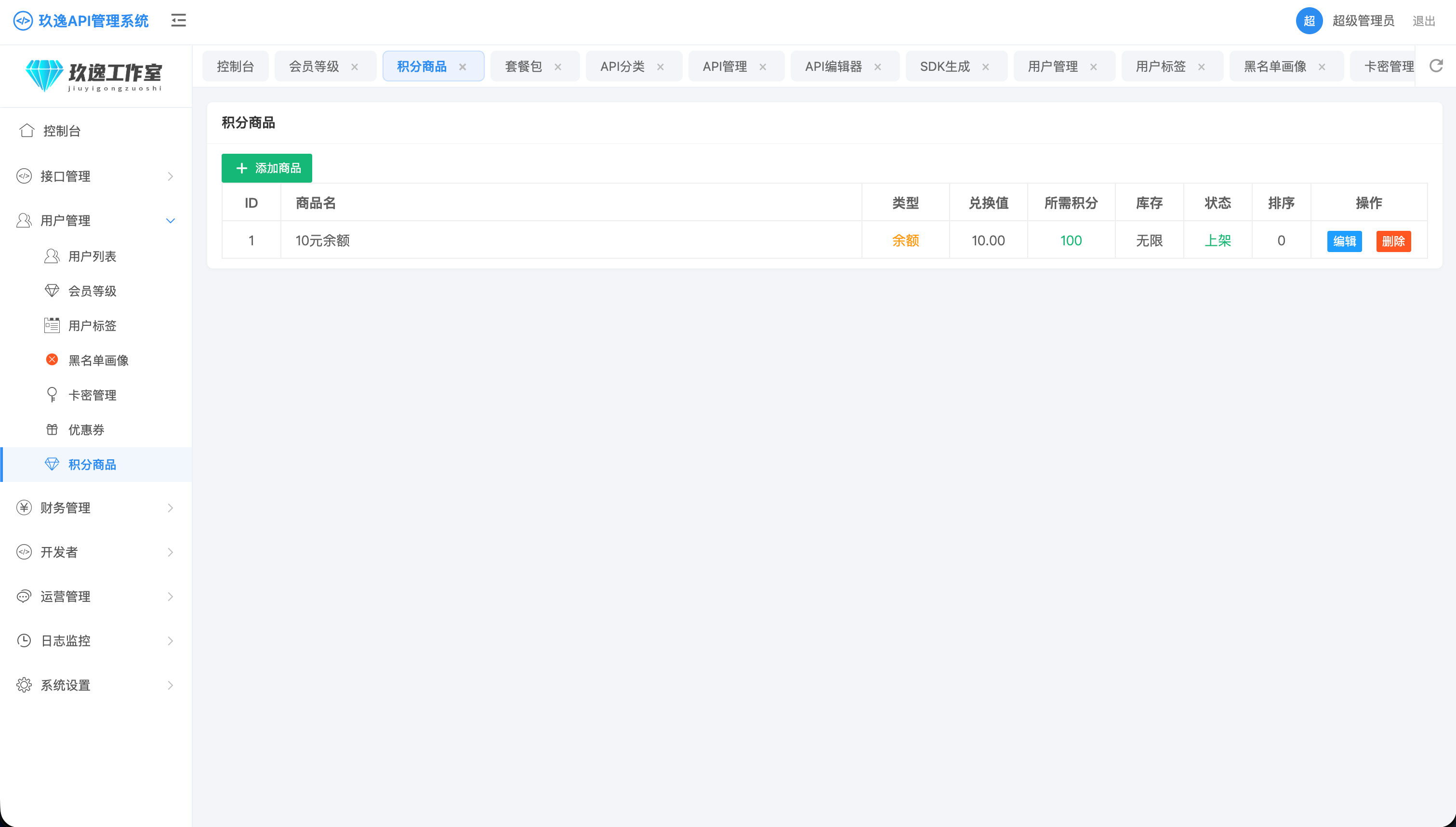Open 黑名单画像 in the sidebar

click(x=96, y=360)
